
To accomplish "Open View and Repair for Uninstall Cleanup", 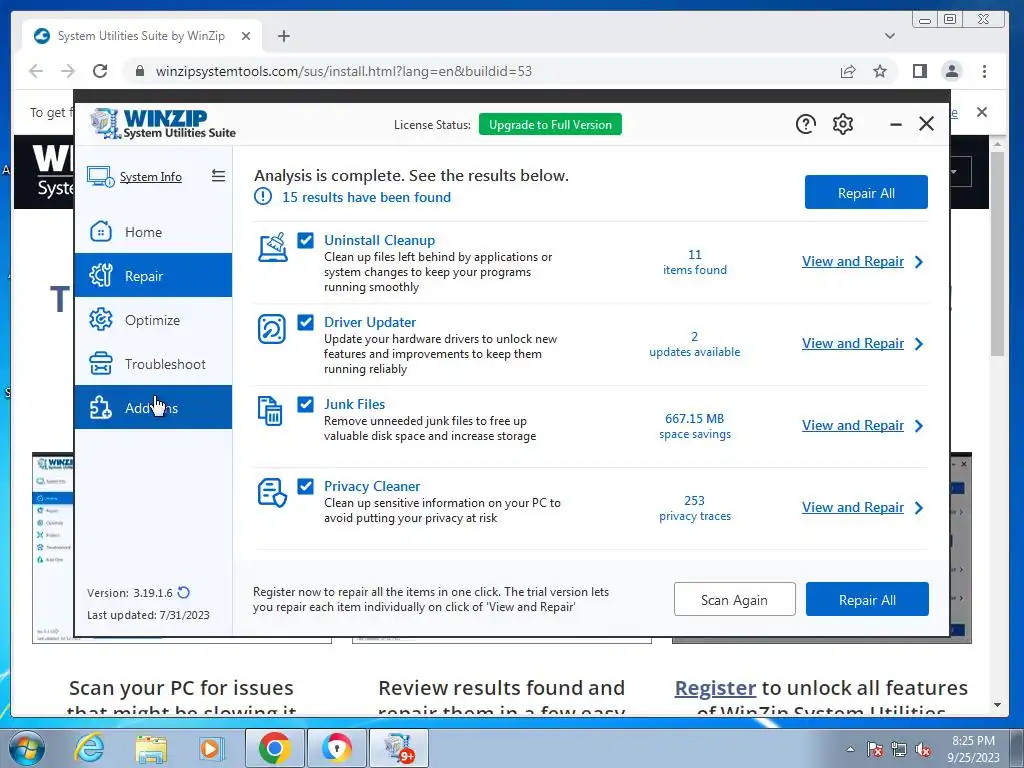I will coord(853,261).
